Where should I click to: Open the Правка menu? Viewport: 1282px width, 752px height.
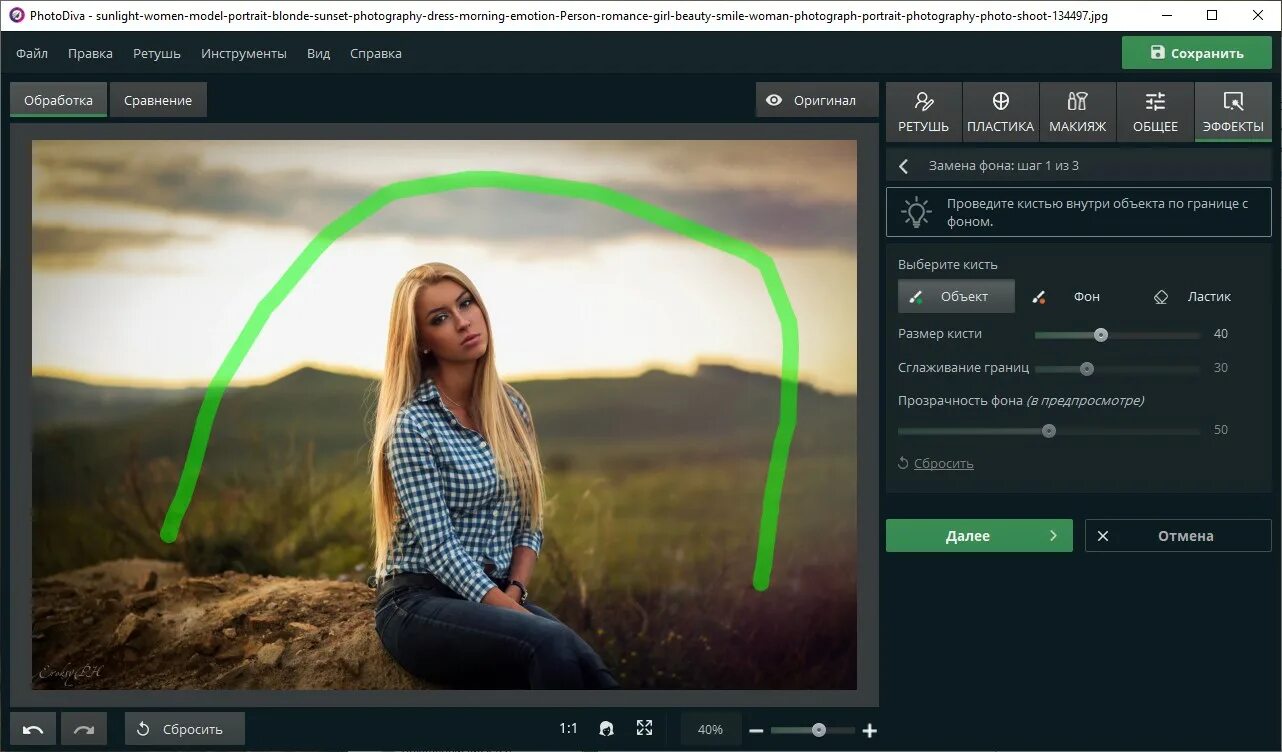pos(90,53)
